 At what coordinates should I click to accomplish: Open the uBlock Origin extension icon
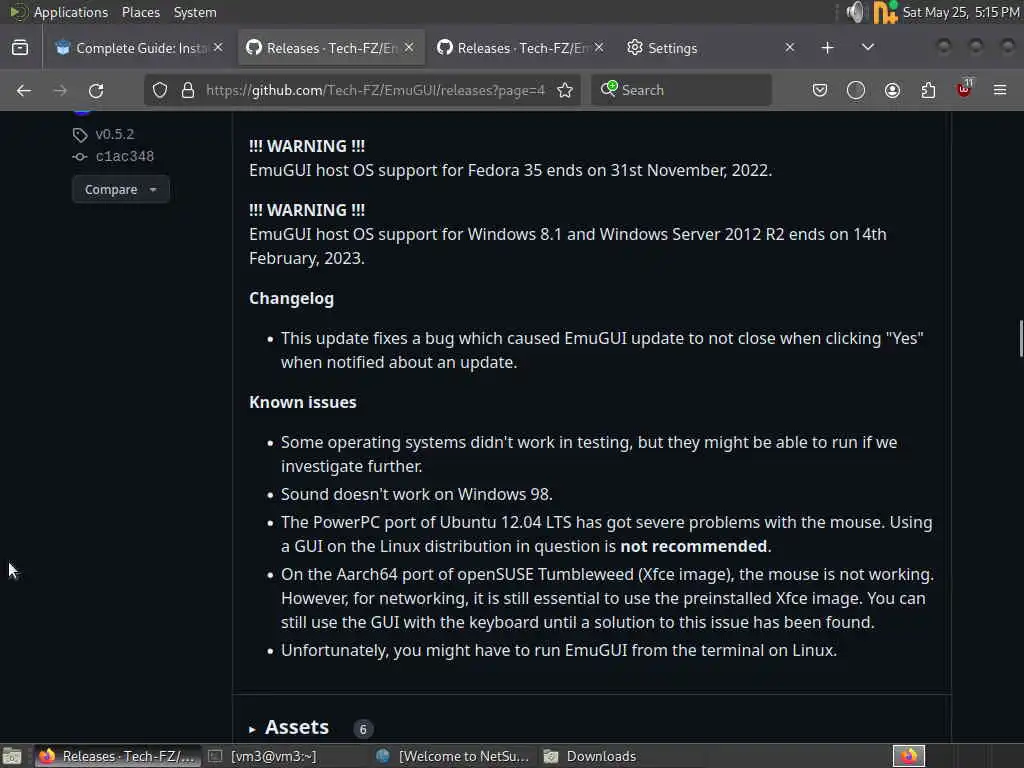click(964, 89)
